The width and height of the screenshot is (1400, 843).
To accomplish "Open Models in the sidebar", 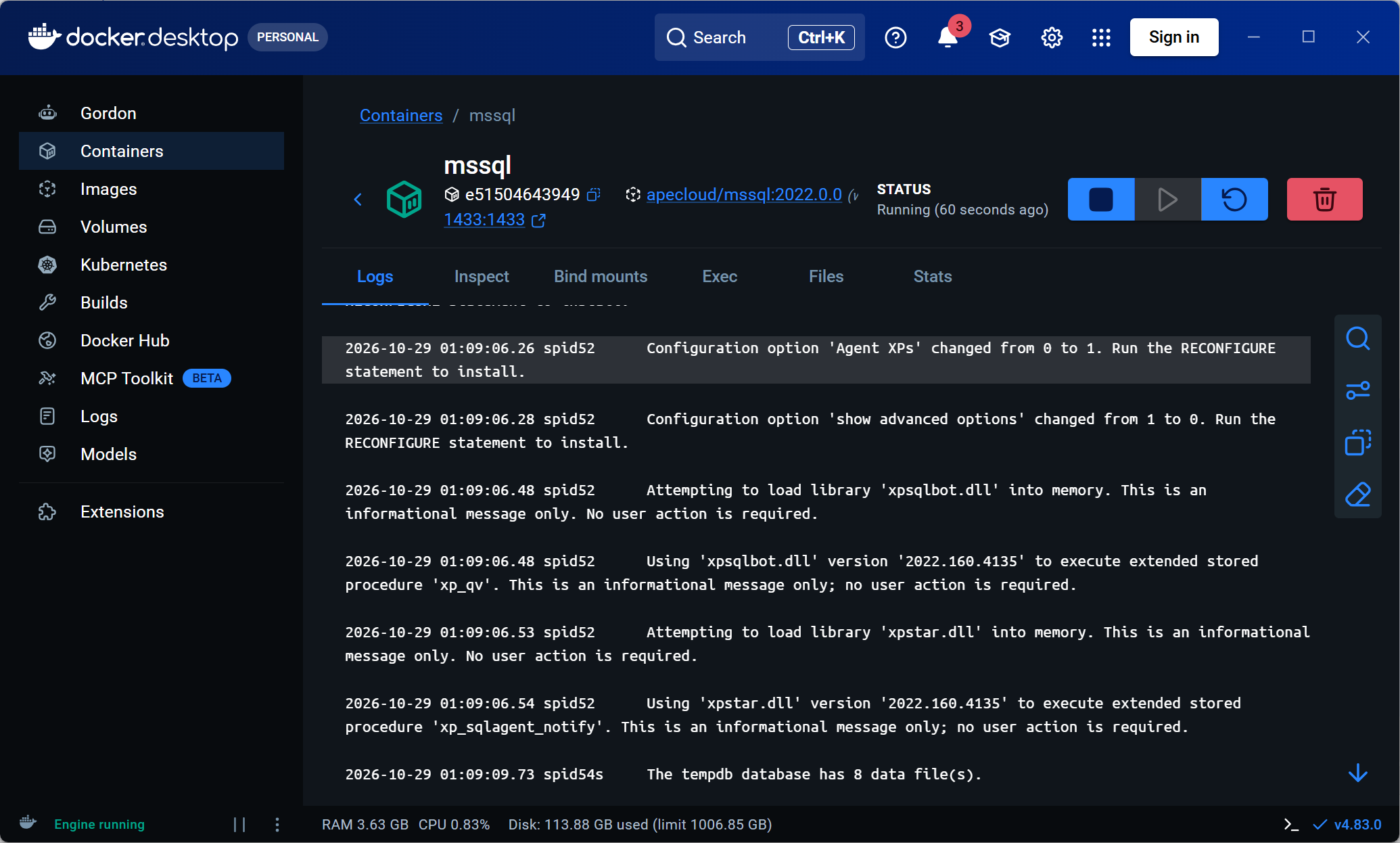I will (151, 454).
